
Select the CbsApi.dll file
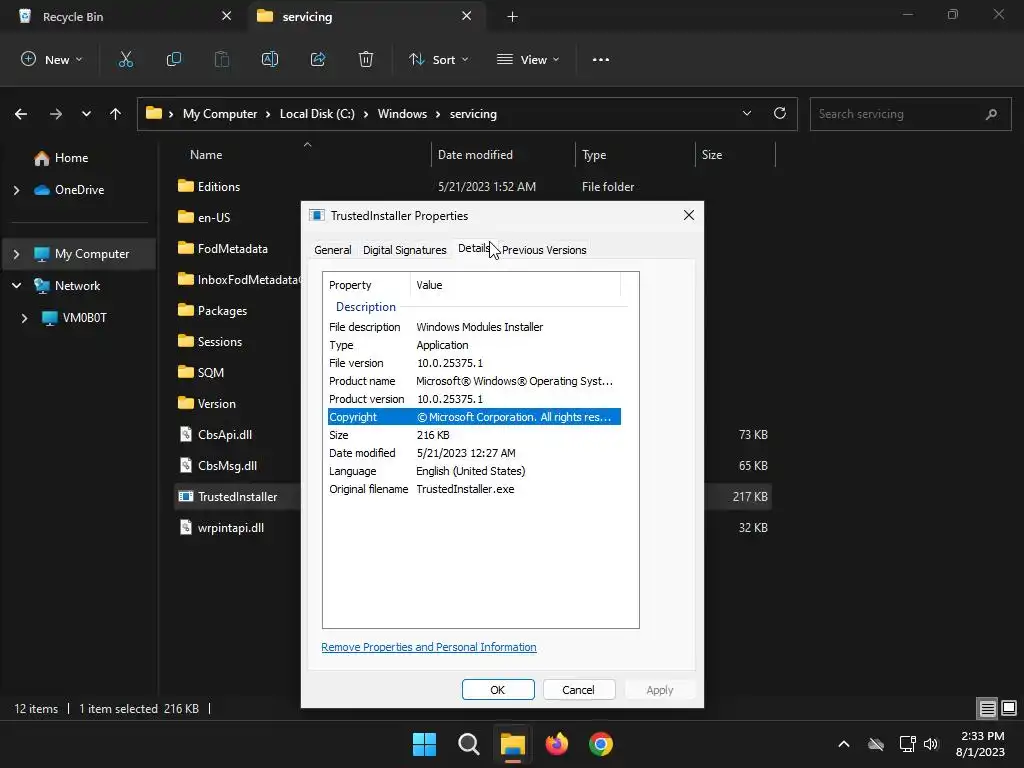(x=225, y=435)
